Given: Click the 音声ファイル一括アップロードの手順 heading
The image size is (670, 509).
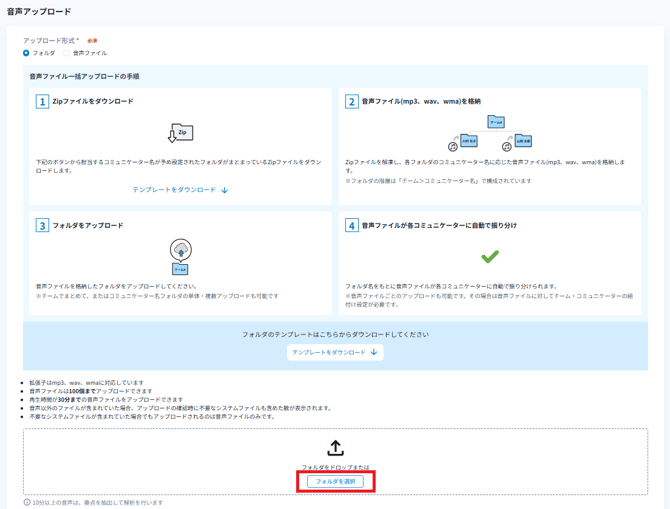Looking at the screenshot, I should point(84,76).
